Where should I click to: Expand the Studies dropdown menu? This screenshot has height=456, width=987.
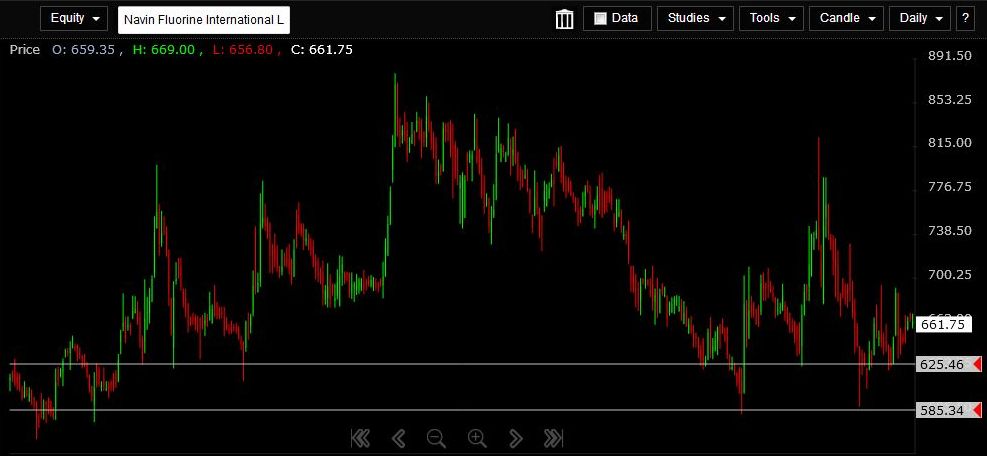(x=695, y=19)
